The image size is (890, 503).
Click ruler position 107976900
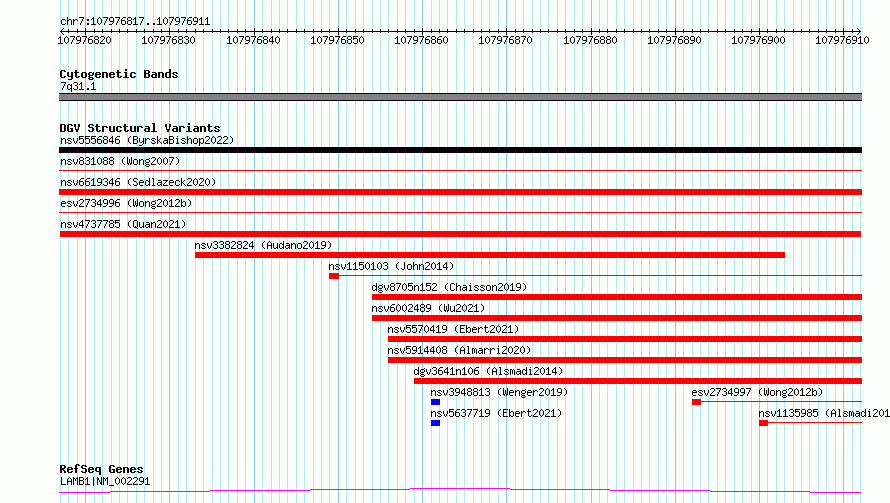(x=758, y=40)
